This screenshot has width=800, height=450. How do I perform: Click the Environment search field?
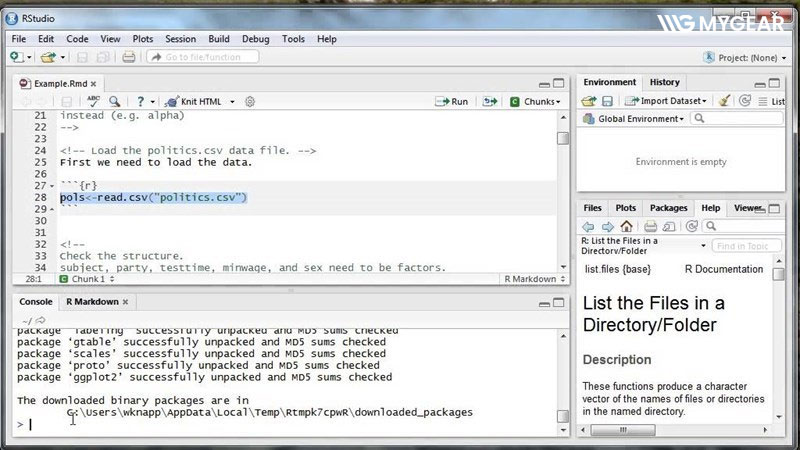[737, 118]
